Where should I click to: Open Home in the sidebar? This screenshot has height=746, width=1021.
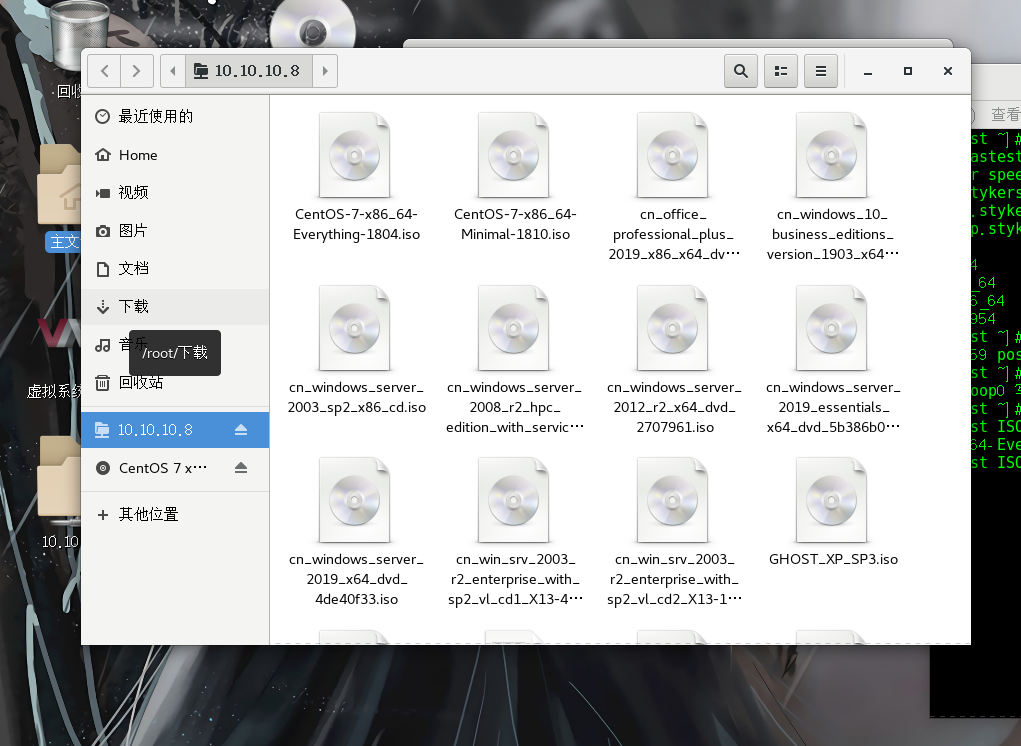click(x=138, y=155)
